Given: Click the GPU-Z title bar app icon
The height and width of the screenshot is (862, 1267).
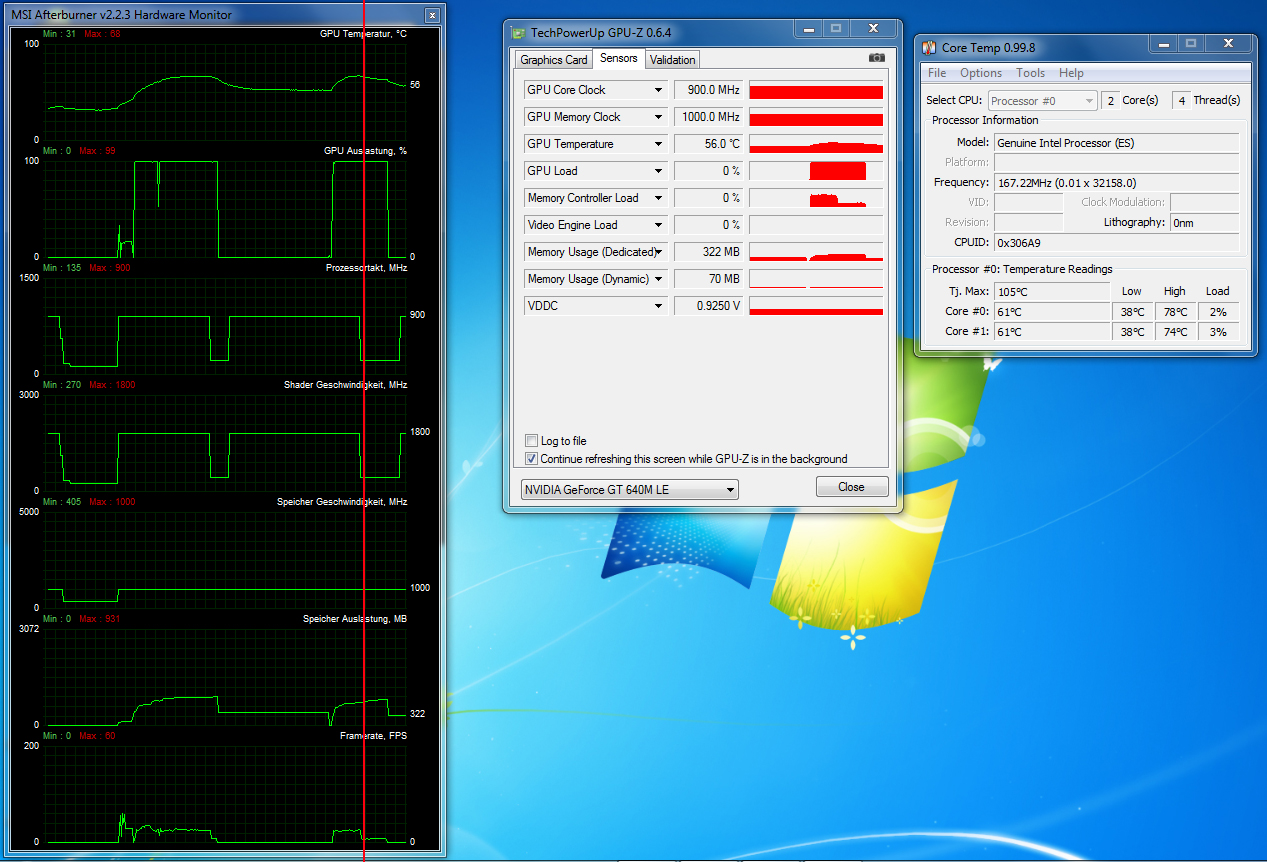Looking at the screenshot, I should [518, 33].
